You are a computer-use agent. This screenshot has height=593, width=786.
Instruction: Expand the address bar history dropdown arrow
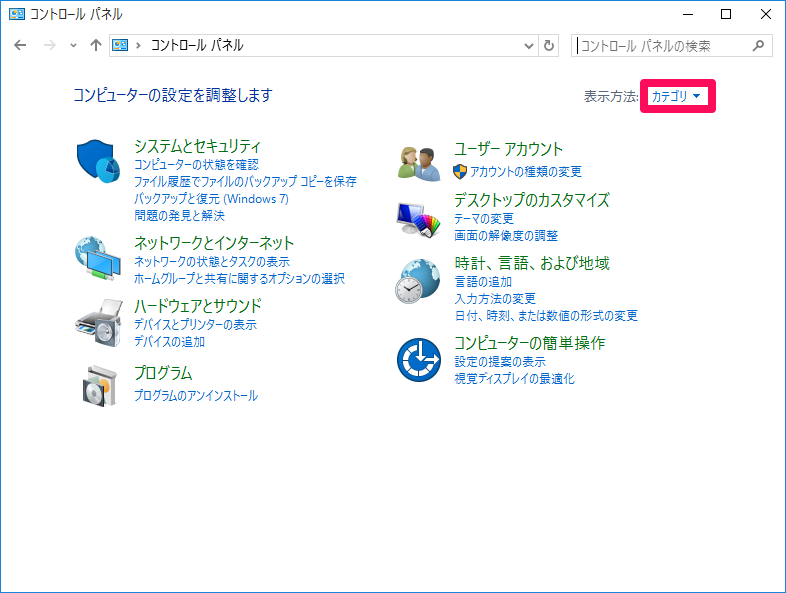530,46
